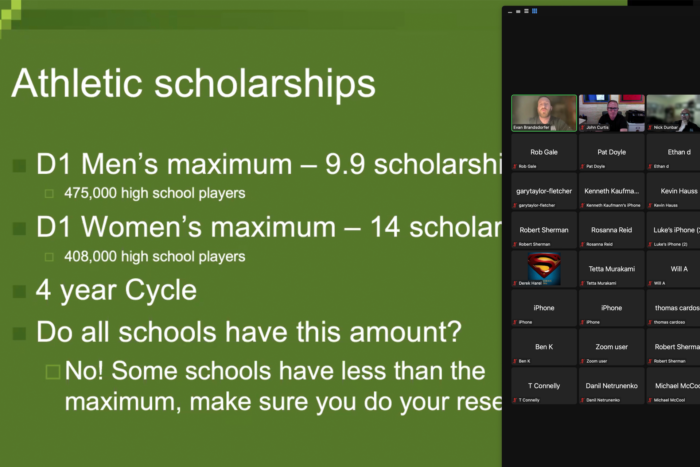Viewport: 700px width, 467px height.
Task: Select the Ben K participant tile
Action: [544, 347]
